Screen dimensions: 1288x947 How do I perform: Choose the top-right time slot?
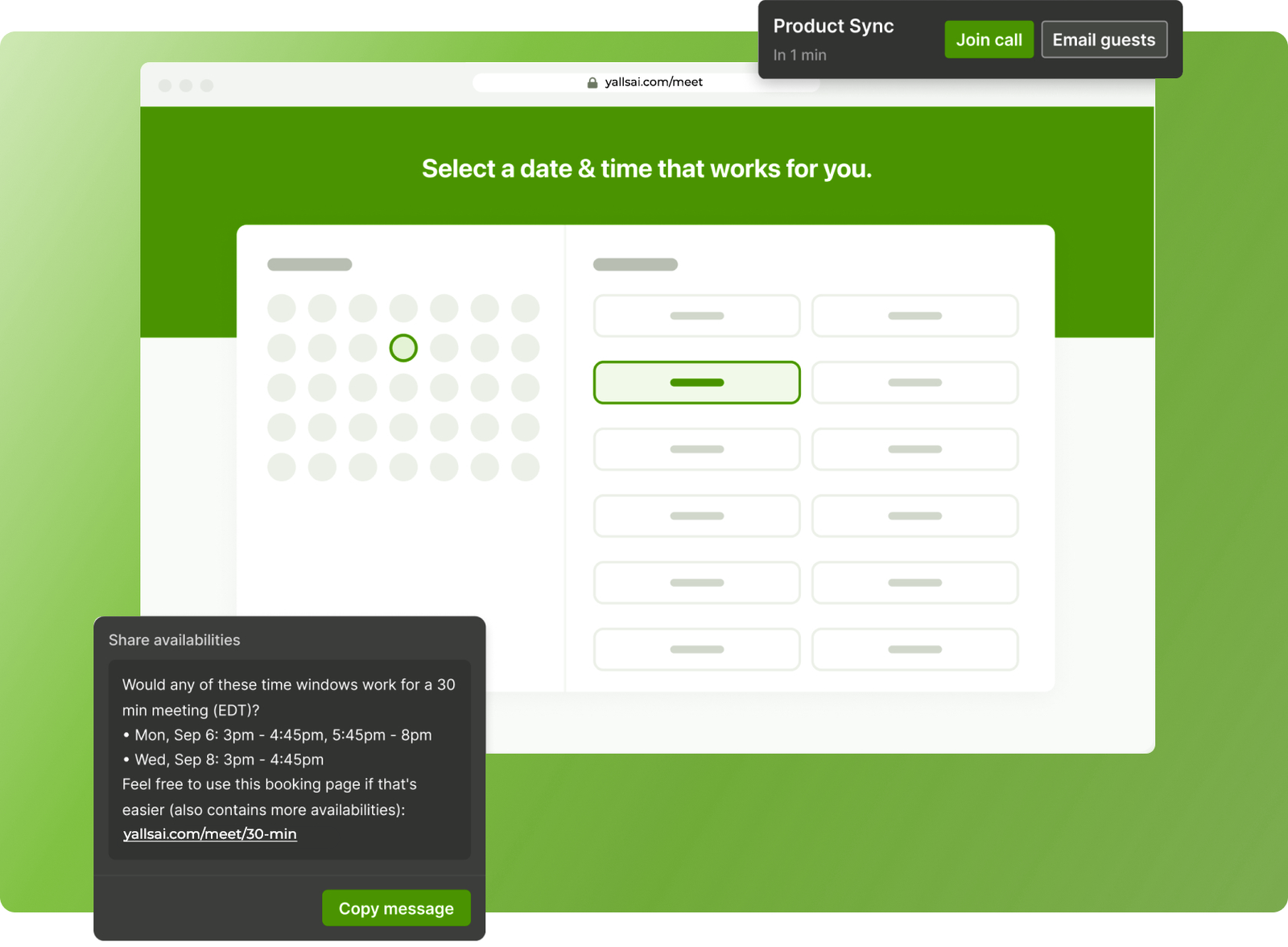click(x=914, y=316)
